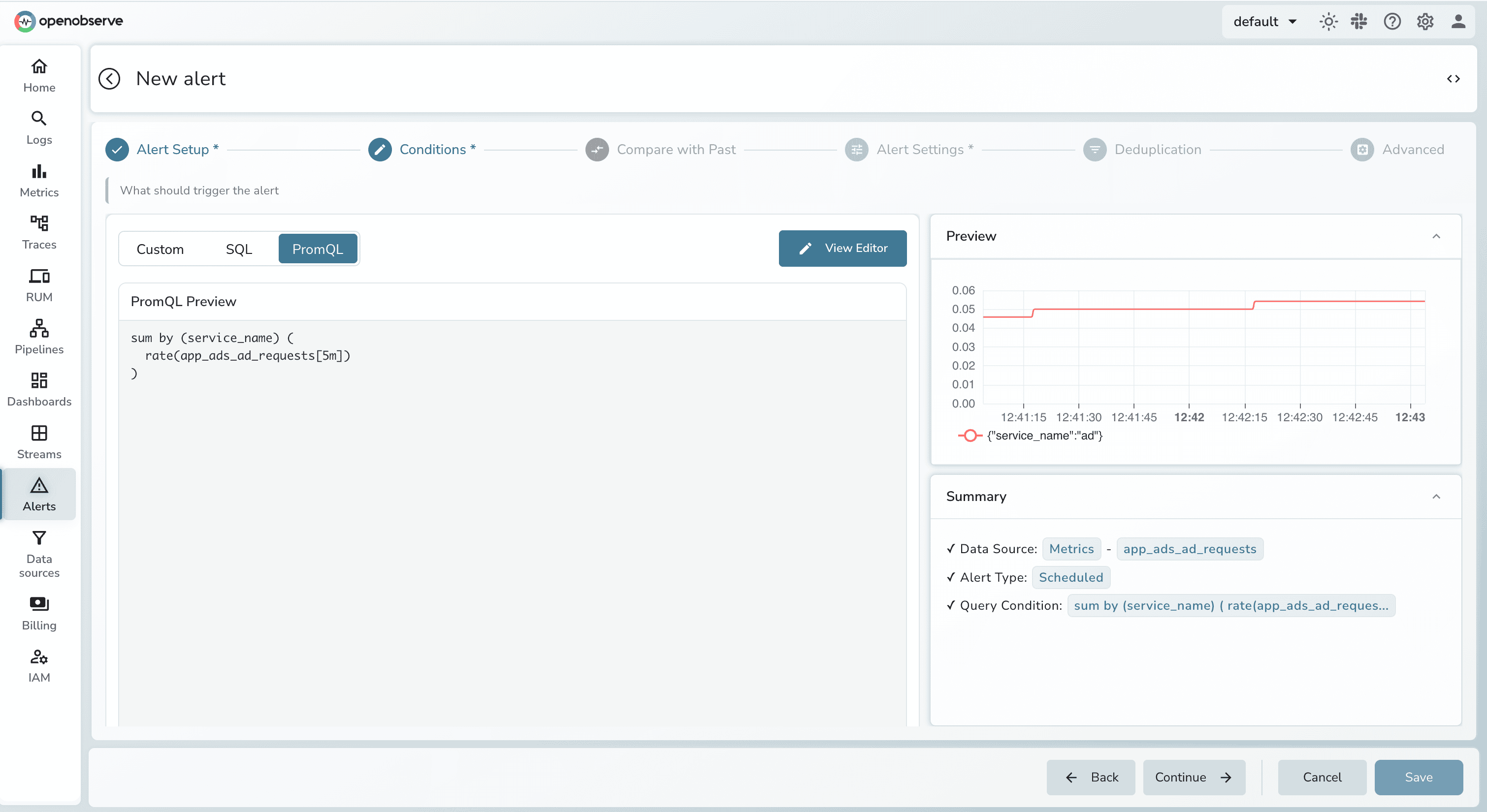Open the Data sources section
The width and height of the screenshot is (1487, 812).
39,553
